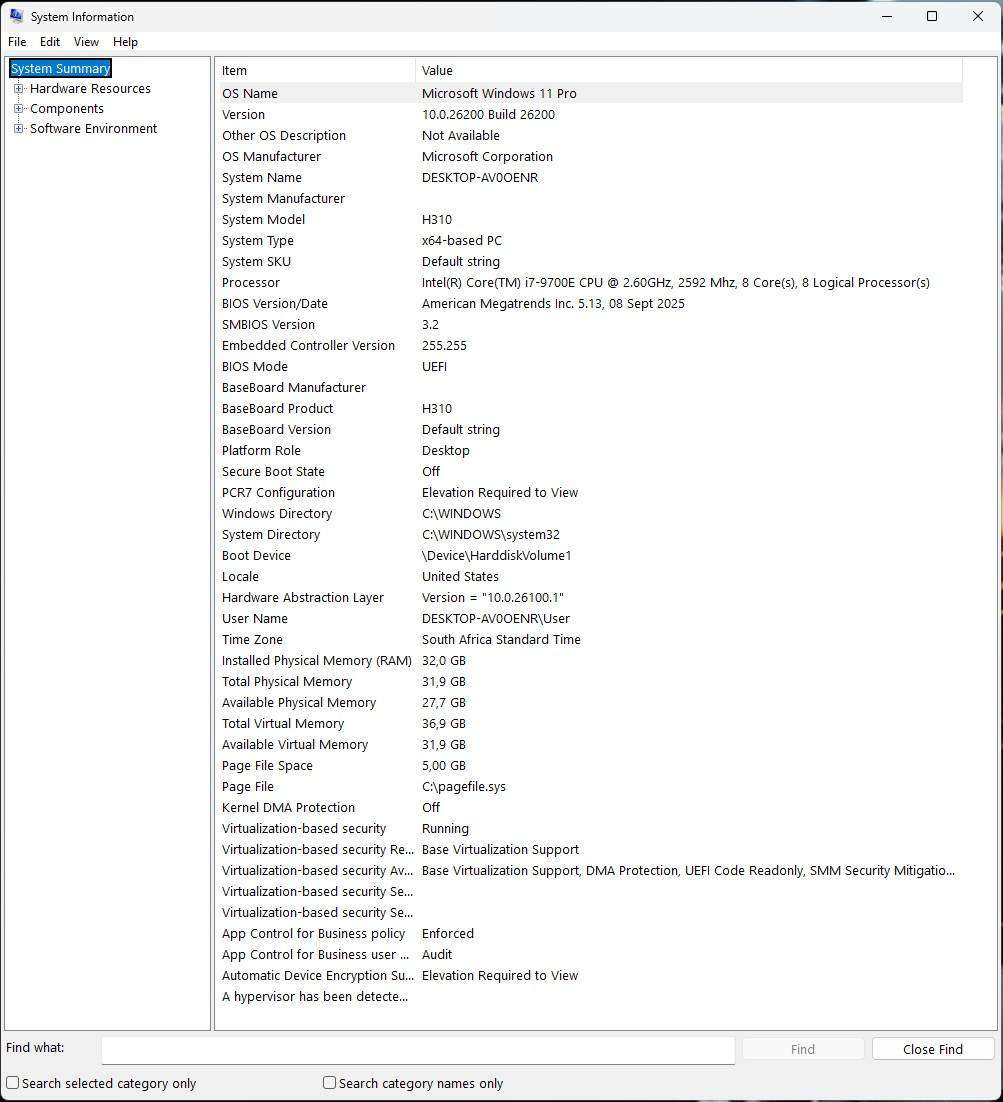The width and height of the screenshot is (1003, 1102).
Task: Select System Summary in the tree
Action: pos(60,68)
